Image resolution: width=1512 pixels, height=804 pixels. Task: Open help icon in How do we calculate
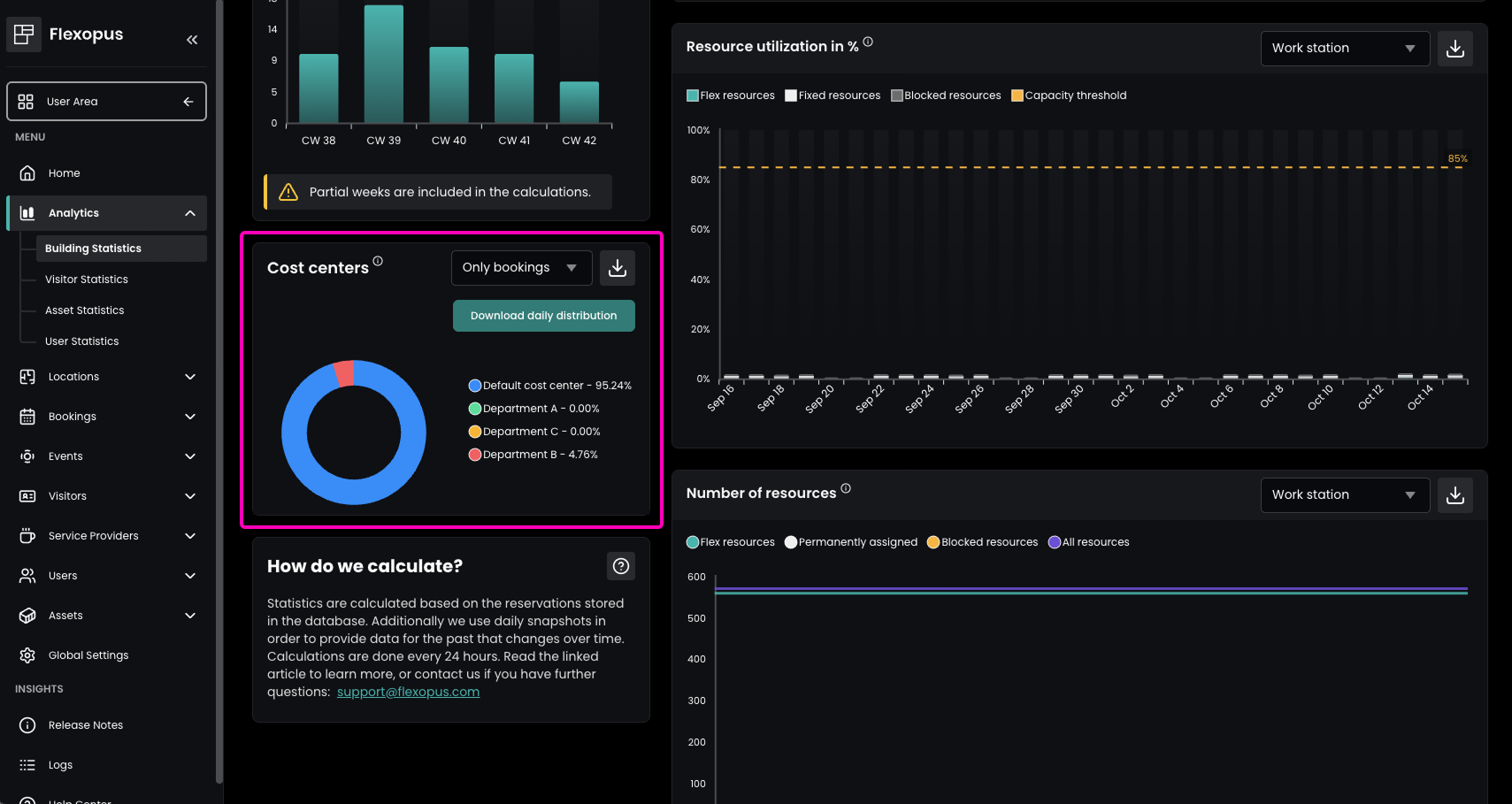click(621, 566)
